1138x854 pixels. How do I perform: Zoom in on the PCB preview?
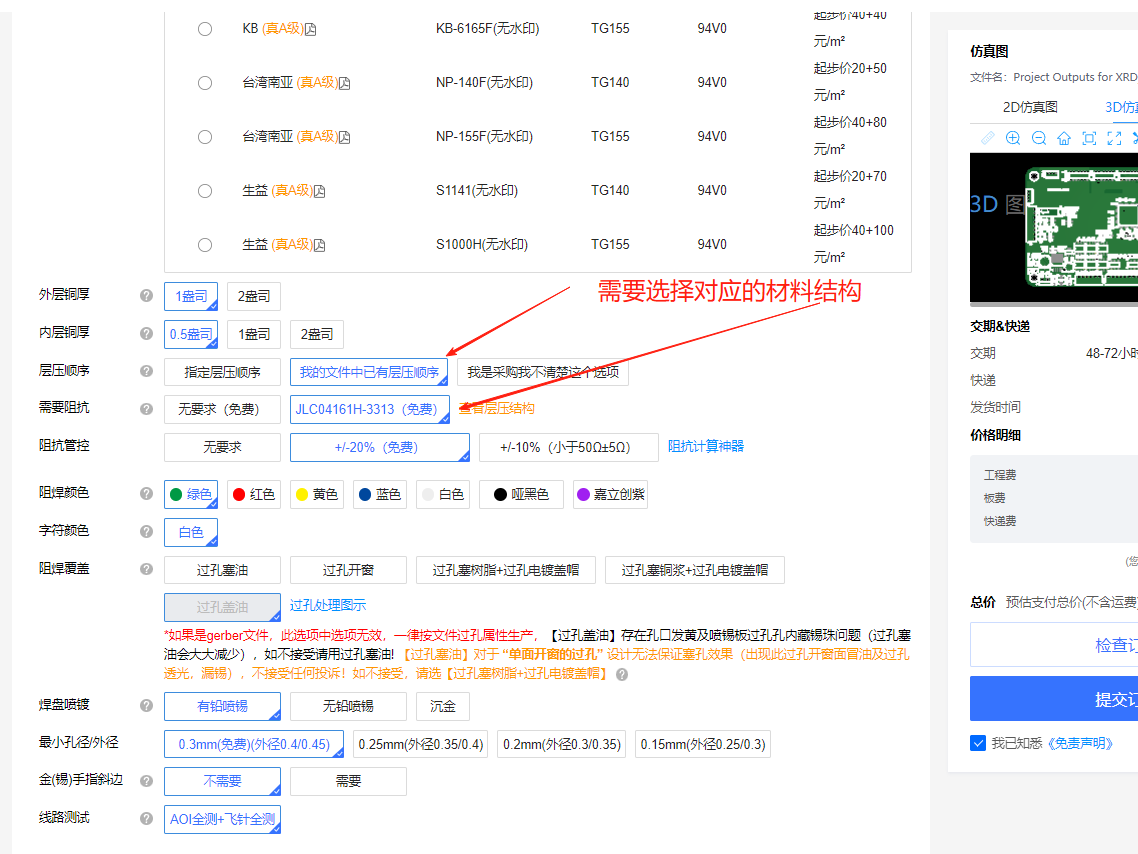tap(1013, 138)
